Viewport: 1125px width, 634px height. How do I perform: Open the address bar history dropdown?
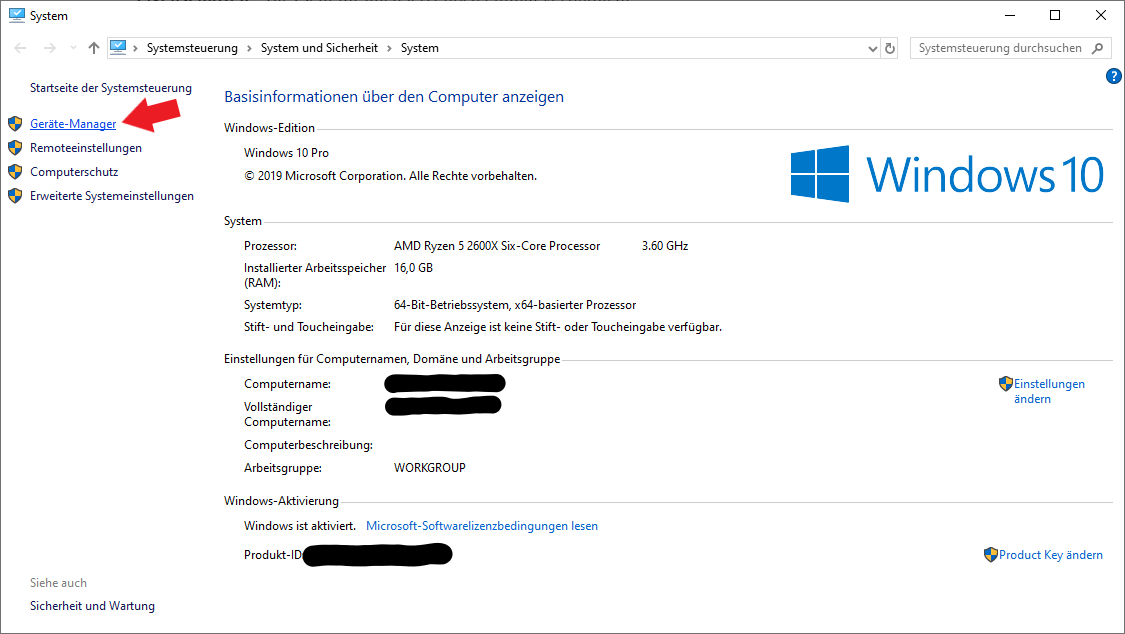[x=871, y=47]
